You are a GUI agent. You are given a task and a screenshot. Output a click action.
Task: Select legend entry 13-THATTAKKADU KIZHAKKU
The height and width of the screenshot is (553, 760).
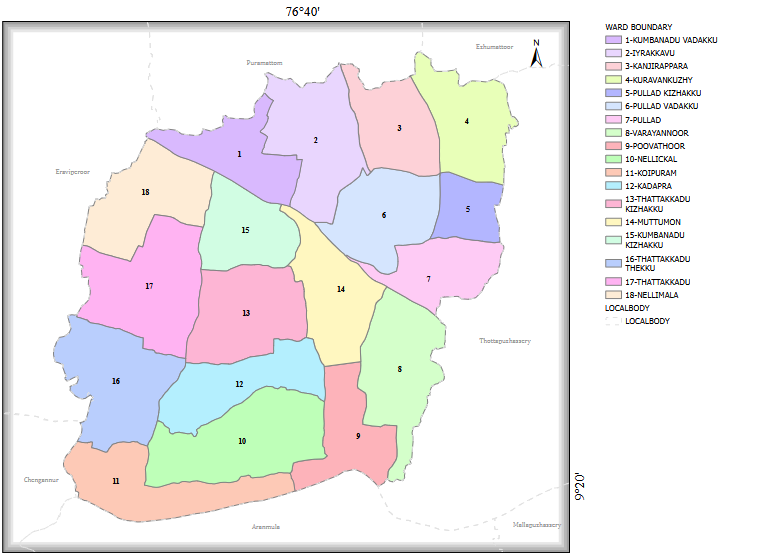point(658,204)
